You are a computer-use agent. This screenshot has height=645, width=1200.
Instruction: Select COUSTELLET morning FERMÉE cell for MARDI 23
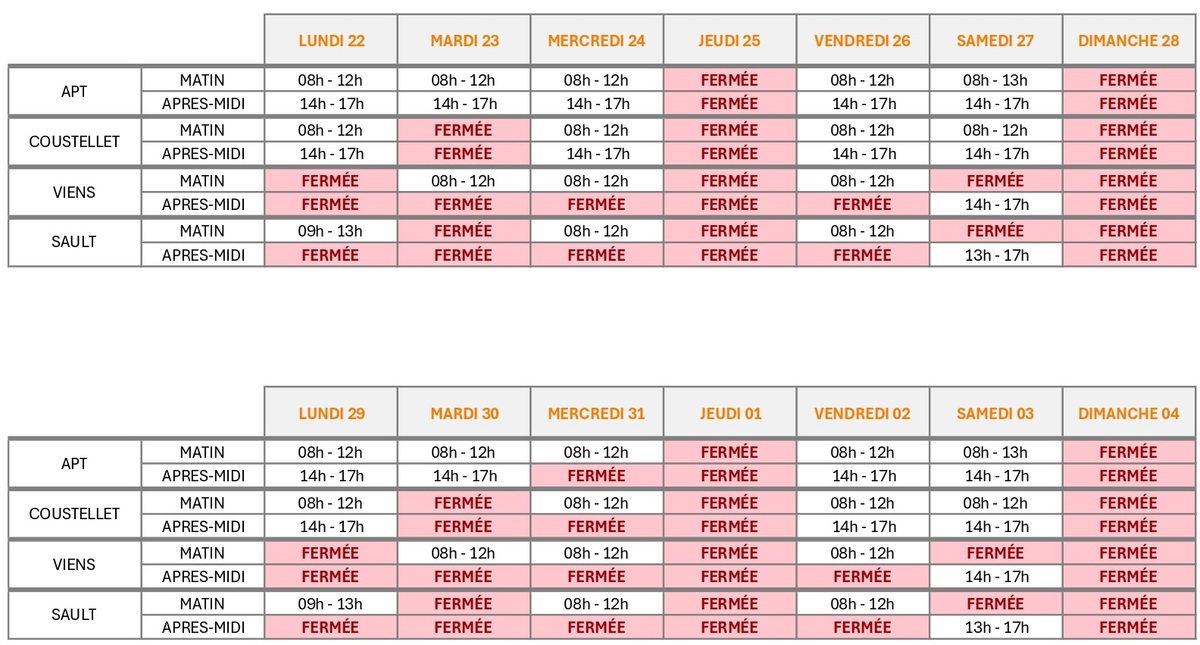pyautogui.click(x=464, y=130)
